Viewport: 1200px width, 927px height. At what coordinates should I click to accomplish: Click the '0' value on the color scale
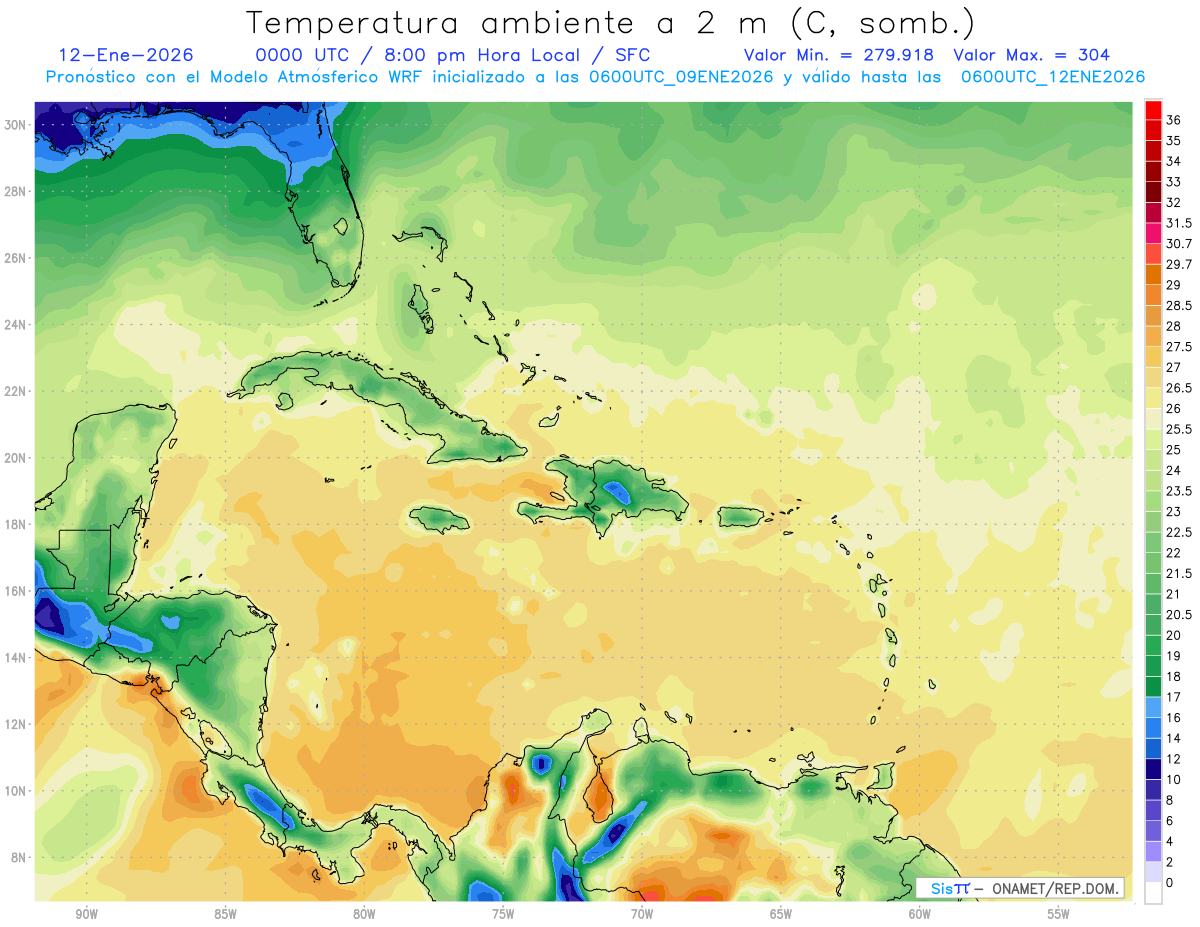(x=1170, y=882)
